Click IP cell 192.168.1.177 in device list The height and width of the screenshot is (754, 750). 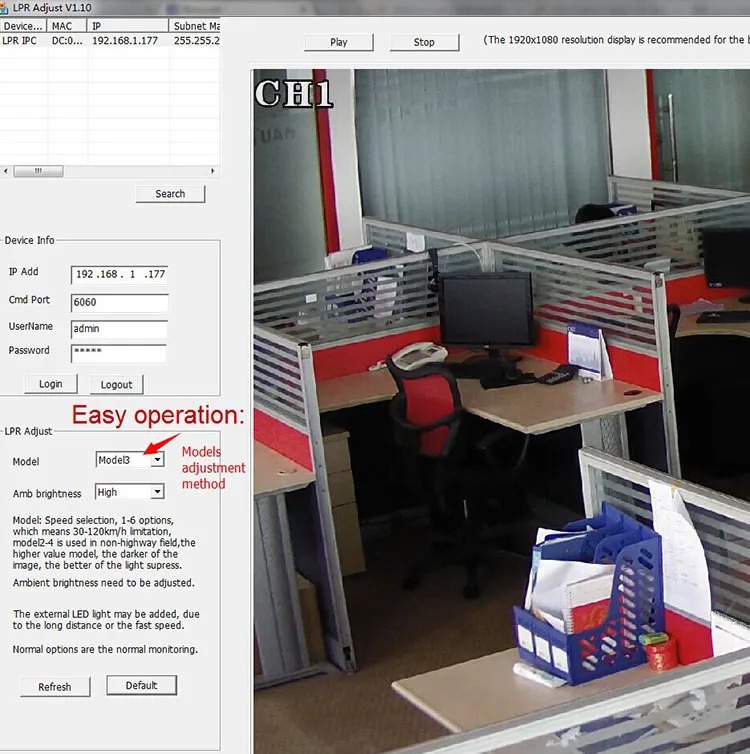pyautogui.click(x=125, y=41)
